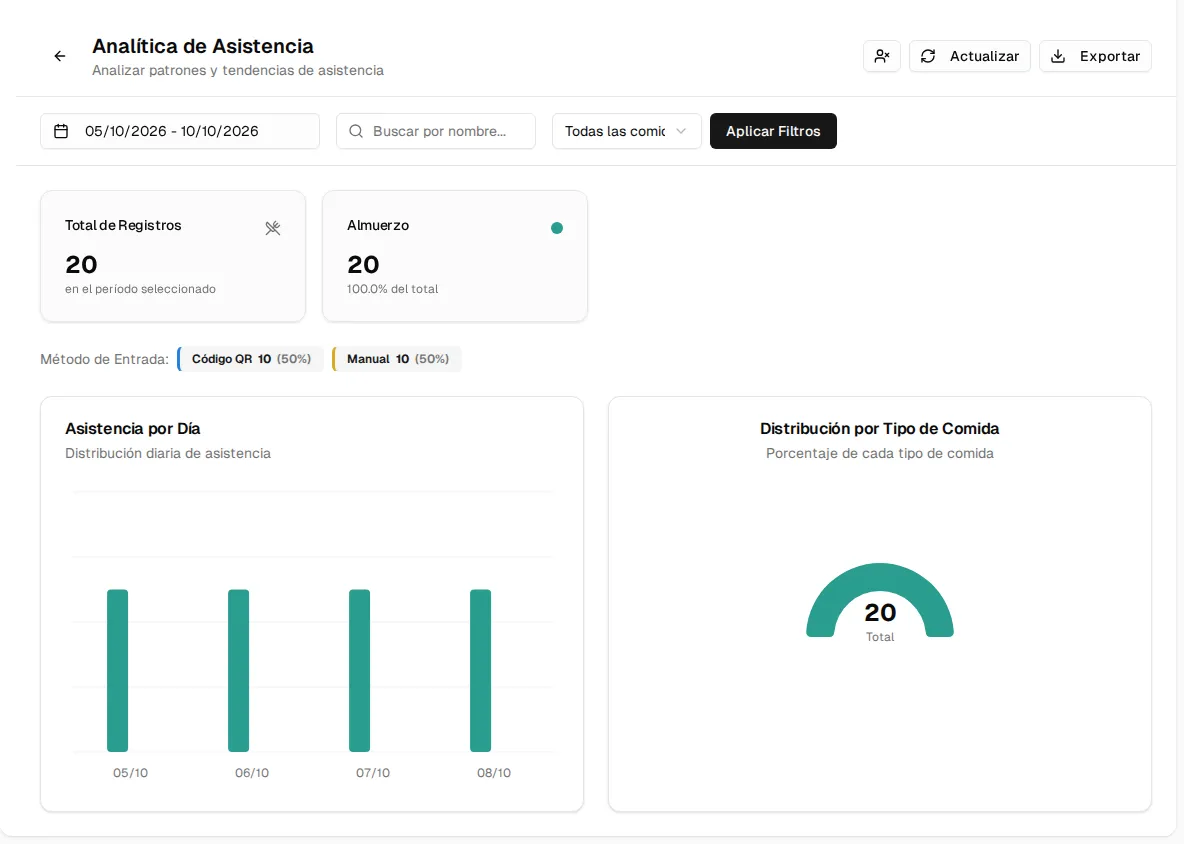The width and height of the screenshot is (1184, 844).
Task: Click the 06/10 axis label
Action: click(251, 773)
